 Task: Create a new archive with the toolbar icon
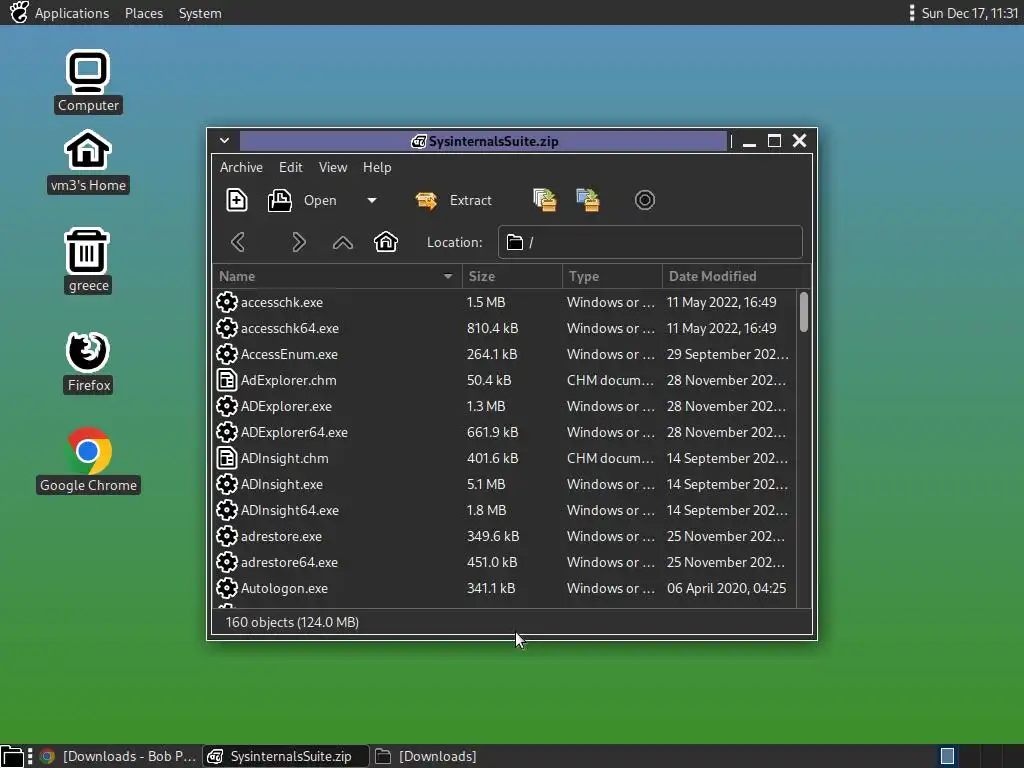tap(236, 200)
